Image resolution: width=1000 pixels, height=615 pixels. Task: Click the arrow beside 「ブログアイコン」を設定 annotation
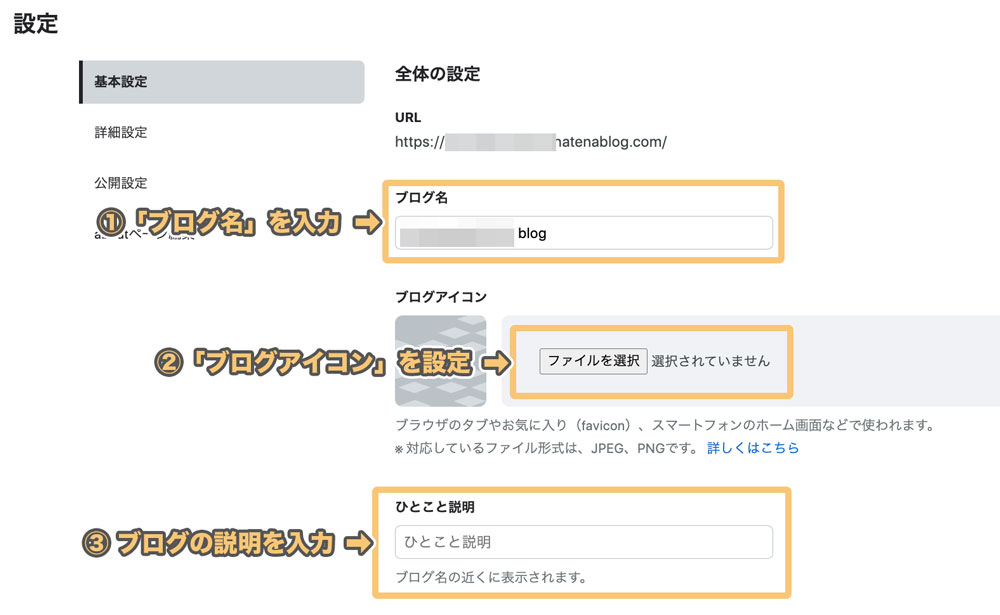[496, 362]
